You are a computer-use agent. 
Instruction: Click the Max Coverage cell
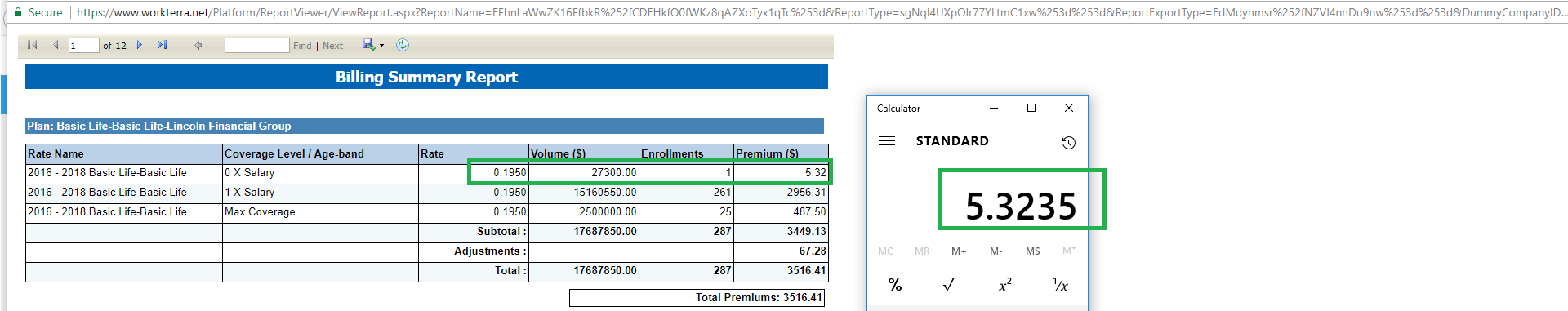pyautogui.click(x=320, y=212)
